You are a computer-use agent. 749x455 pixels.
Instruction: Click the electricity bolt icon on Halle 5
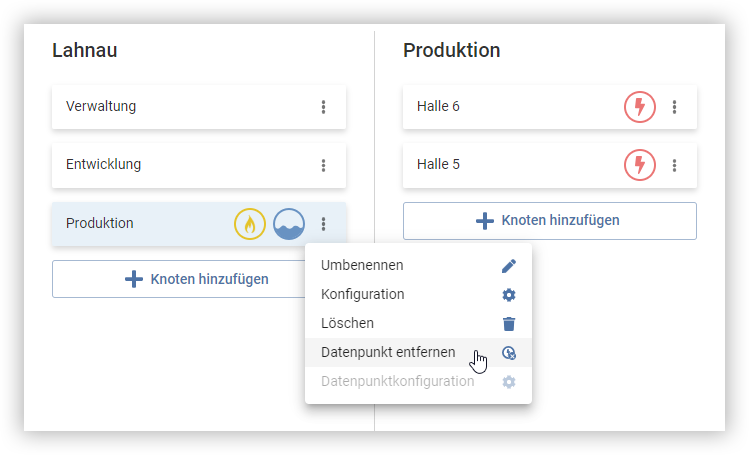[x=640, y=165]
